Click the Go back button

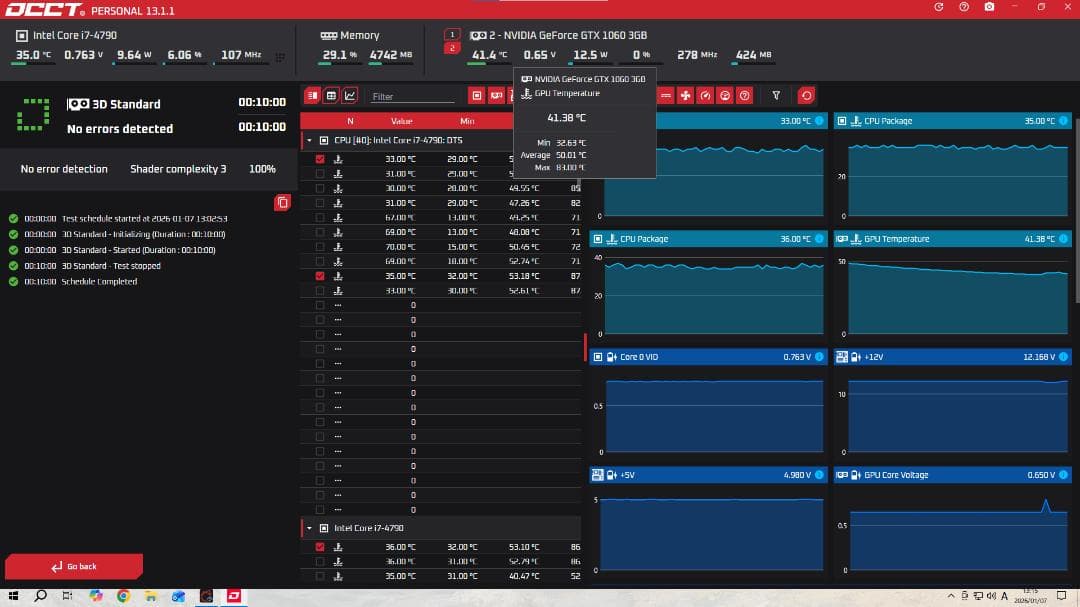click(74, 567)
